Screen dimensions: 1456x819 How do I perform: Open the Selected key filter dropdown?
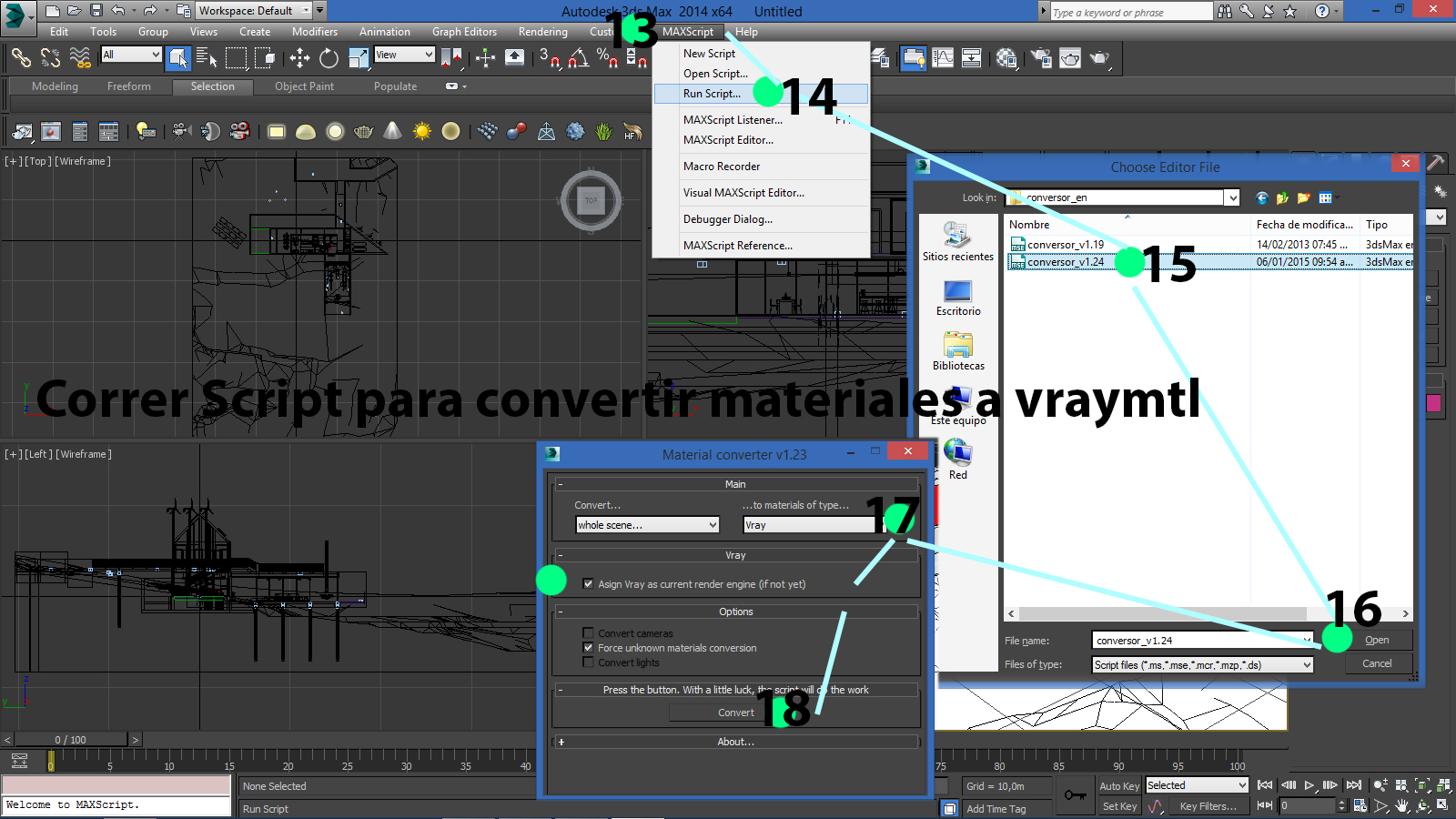pyautogui.click(x=1197, y=785)
